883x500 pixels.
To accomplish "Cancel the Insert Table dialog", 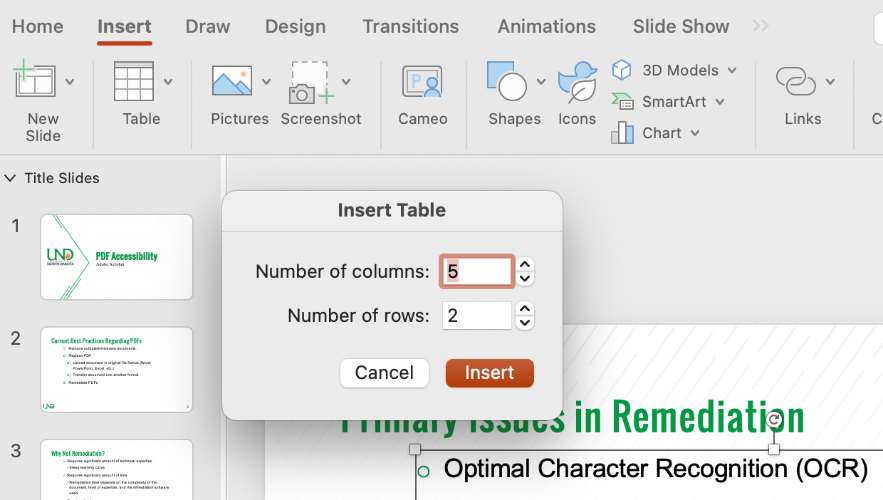I will [384, 373].
